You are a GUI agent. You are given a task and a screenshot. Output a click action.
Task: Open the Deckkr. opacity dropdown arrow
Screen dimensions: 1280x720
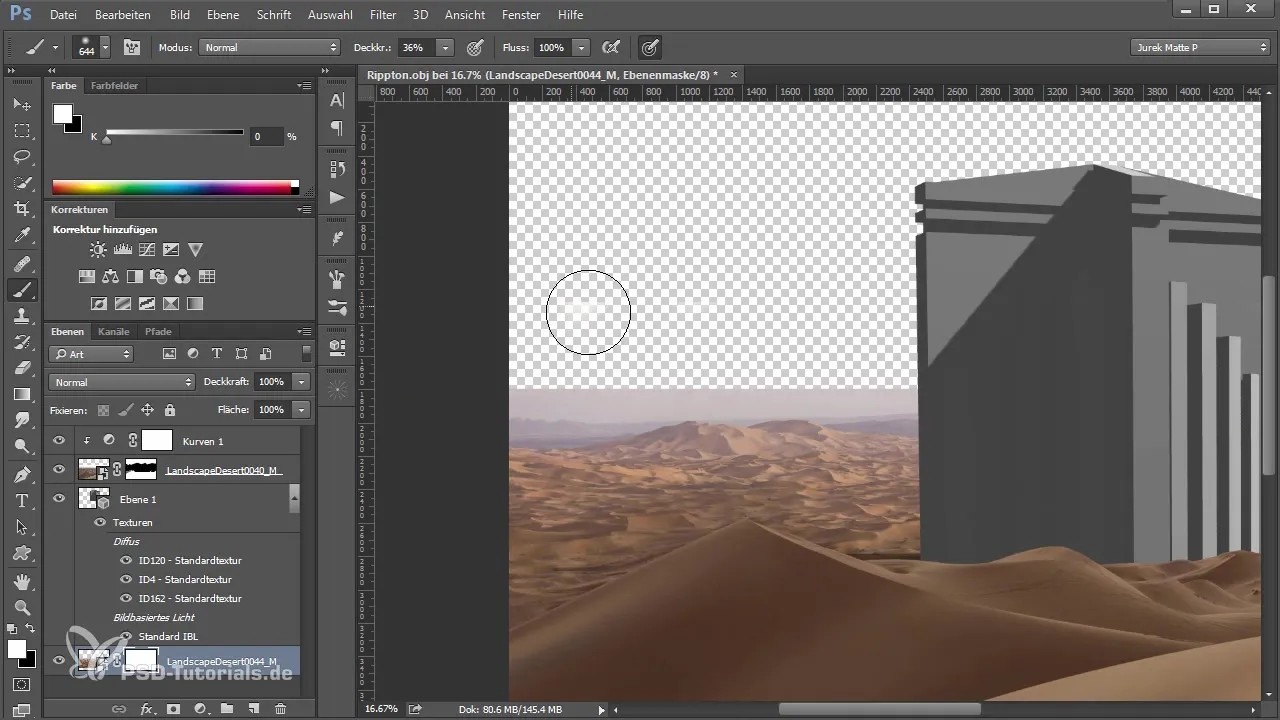click(445, 47)
